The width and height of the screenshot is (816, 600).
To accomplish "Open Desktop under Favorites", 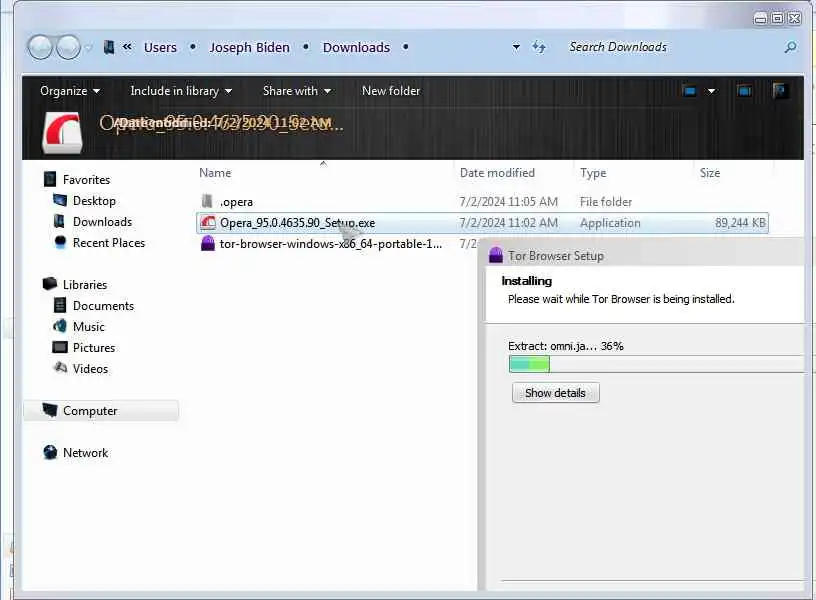I will pyautogui.click(x=94, y=201).
